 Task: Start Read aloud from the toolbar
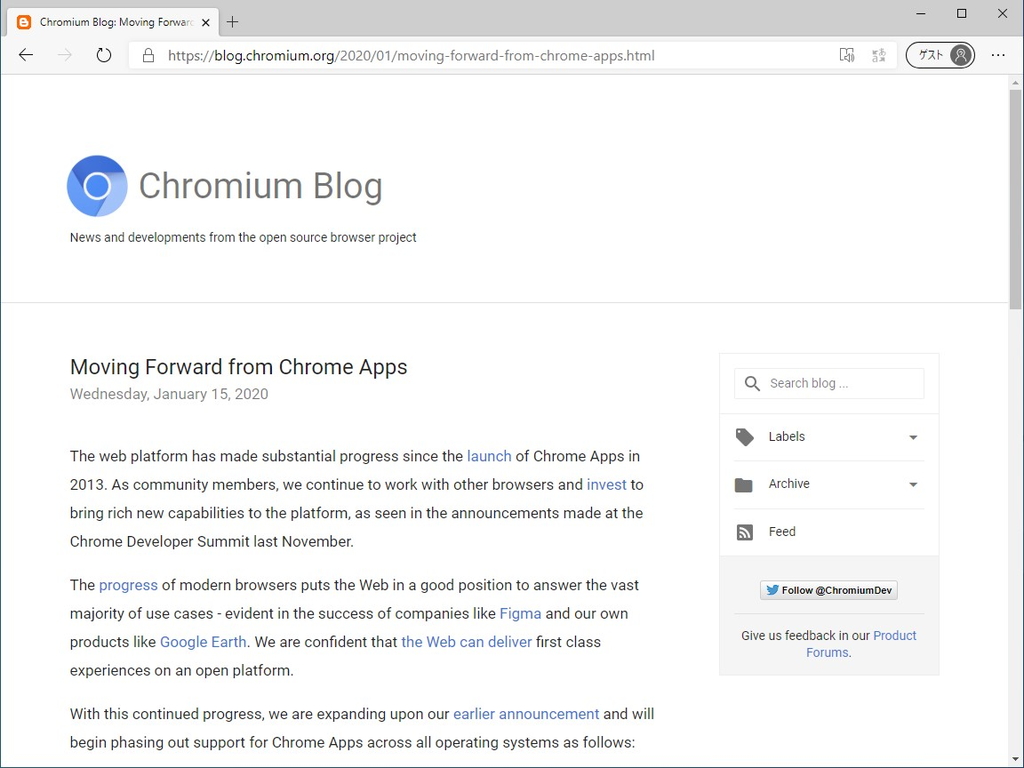coord(847,55)
